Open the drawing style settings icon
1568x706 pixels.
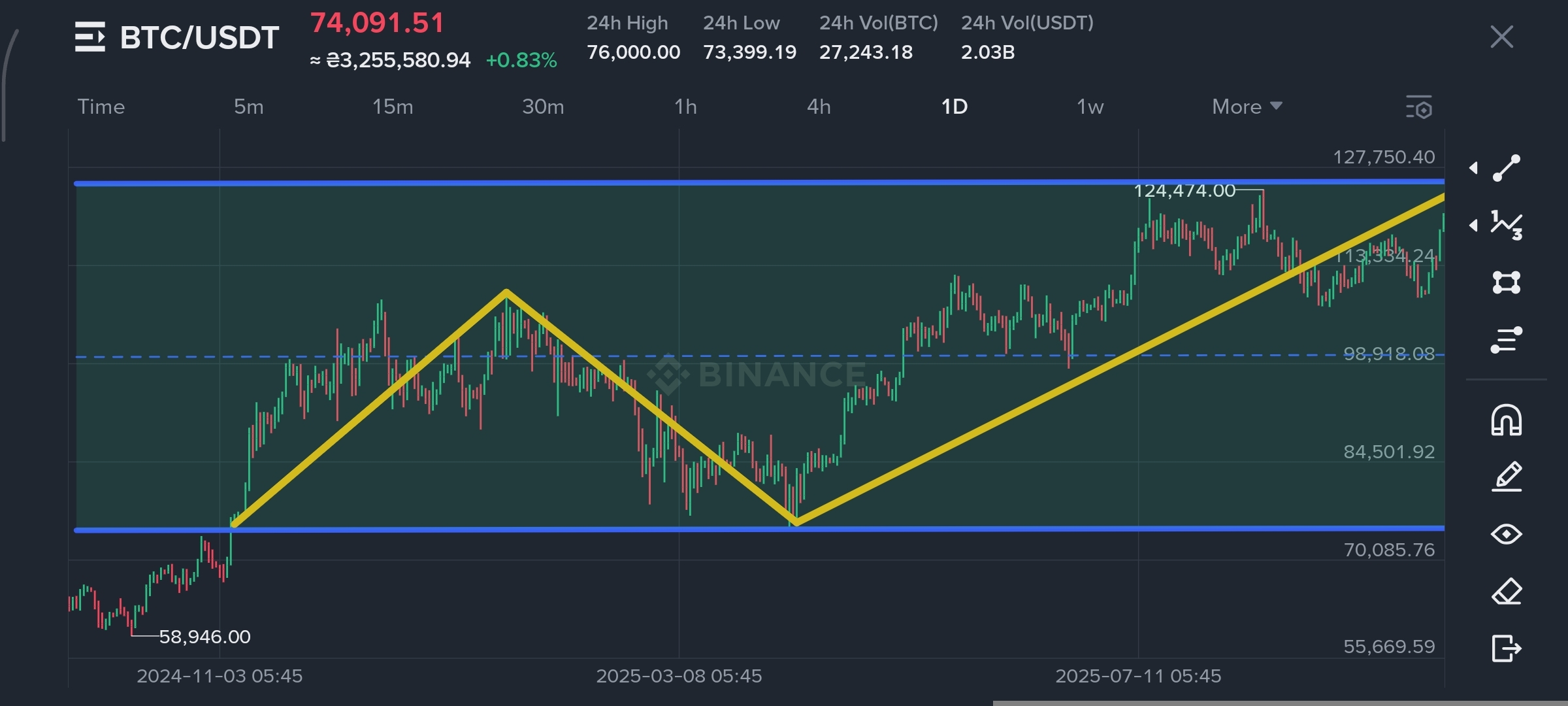1507,340
